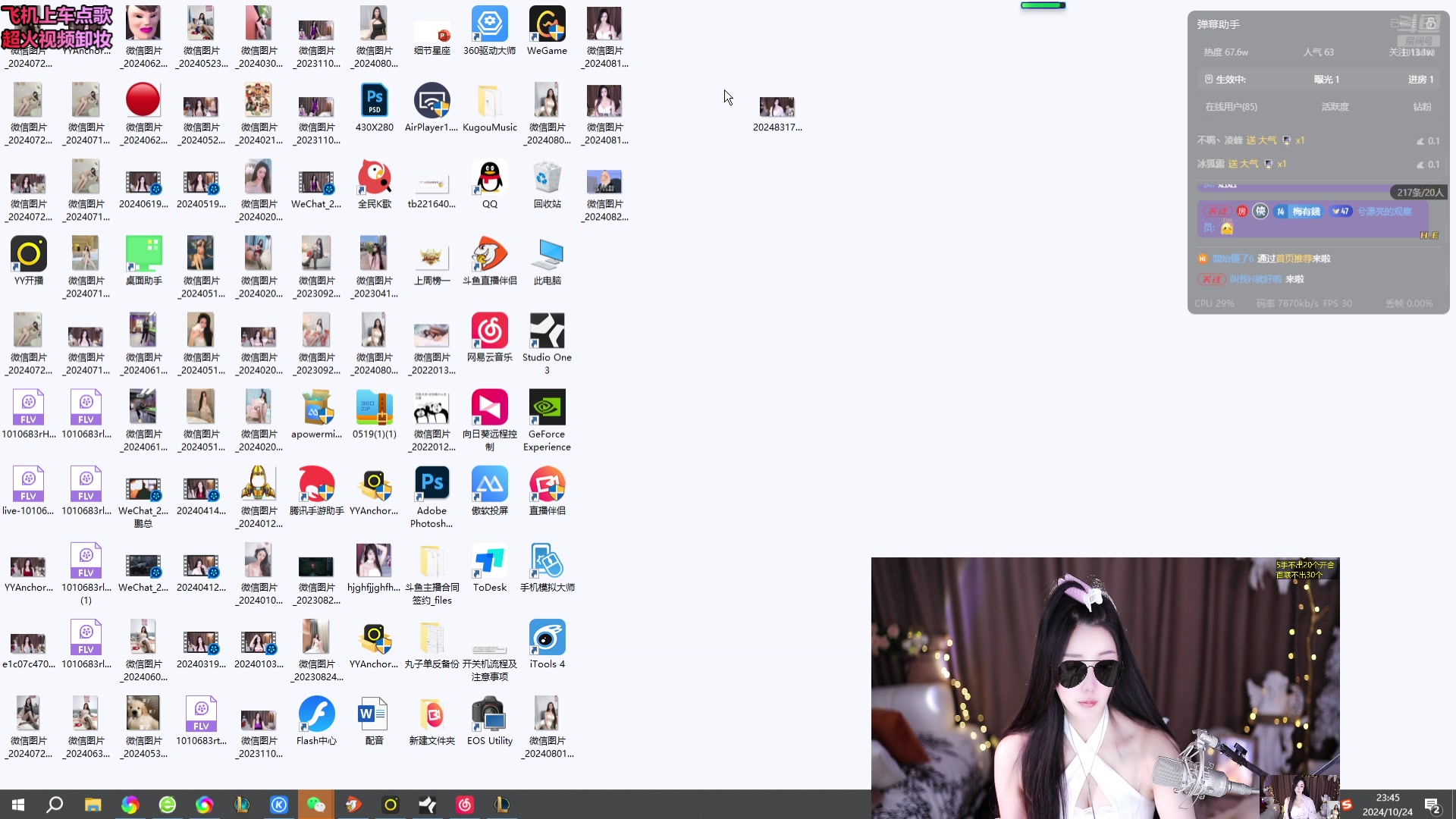Screen dimensions: 1456x819
Task: Open the Windows Start menu
Action: tap(18, 805)
